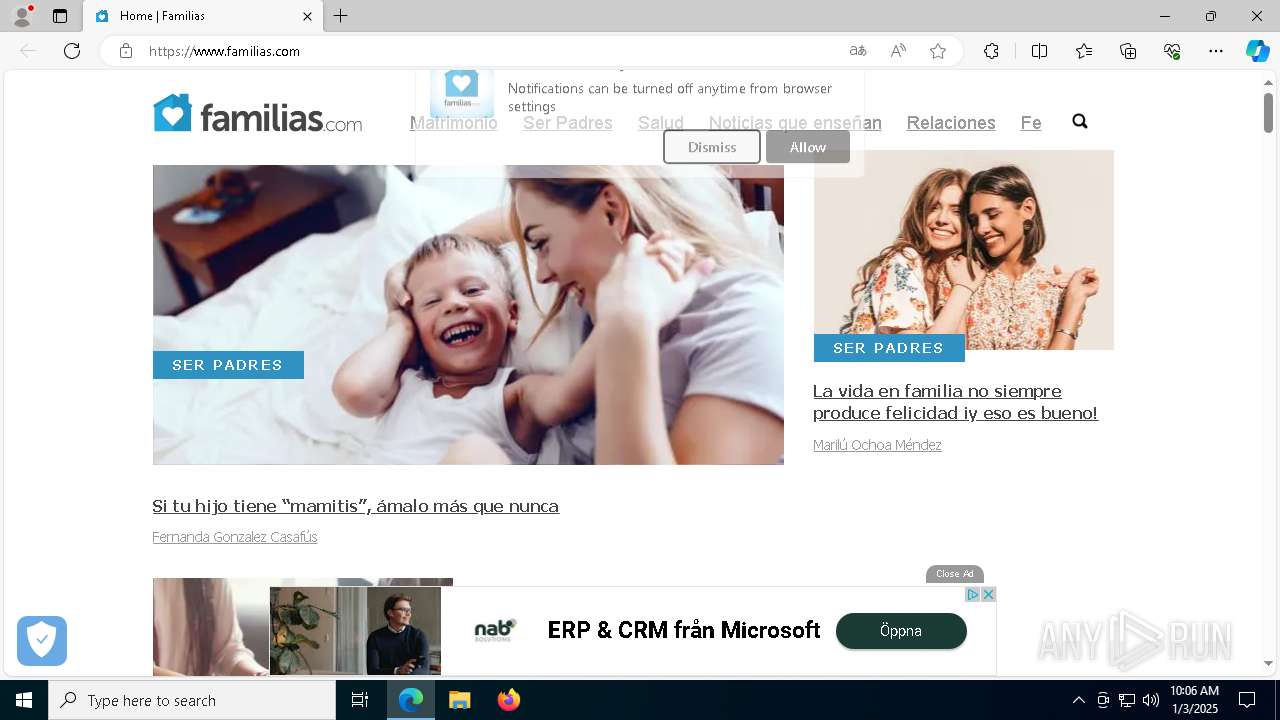Screen dimensions: 1280x720
Task: Click the Öppna ad button
Action: point(901,631)
